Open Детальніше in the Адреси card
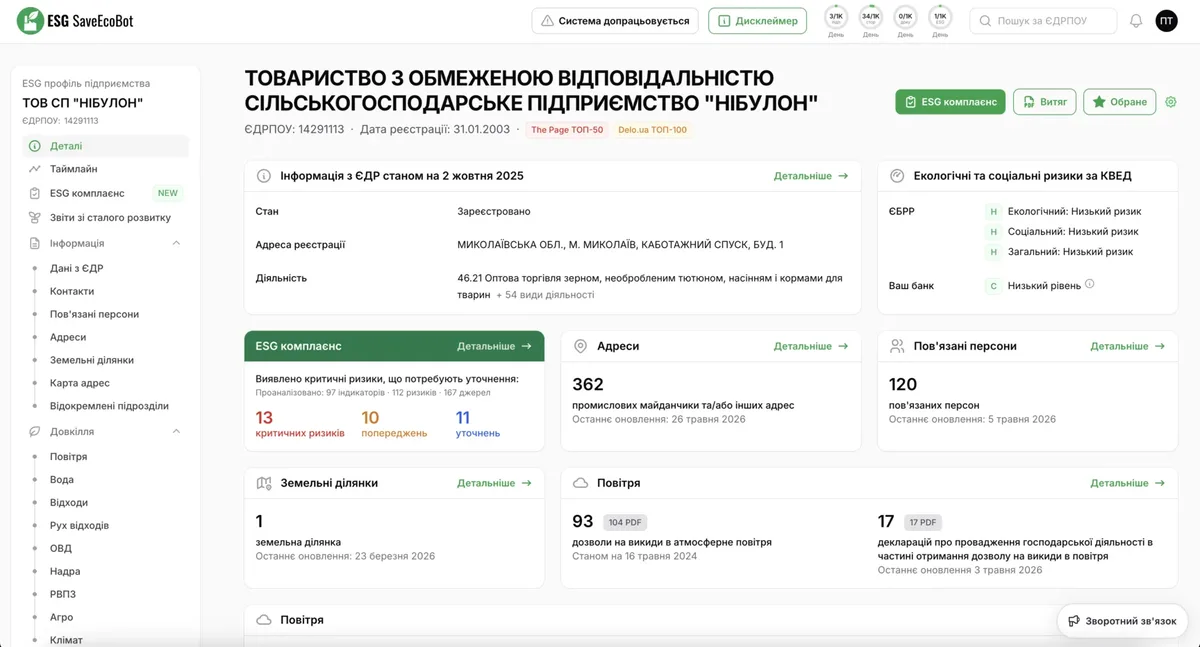Image resolution: width=1200 pixels, height=647 pixels. pyautogui.click(x=811, y=346)
